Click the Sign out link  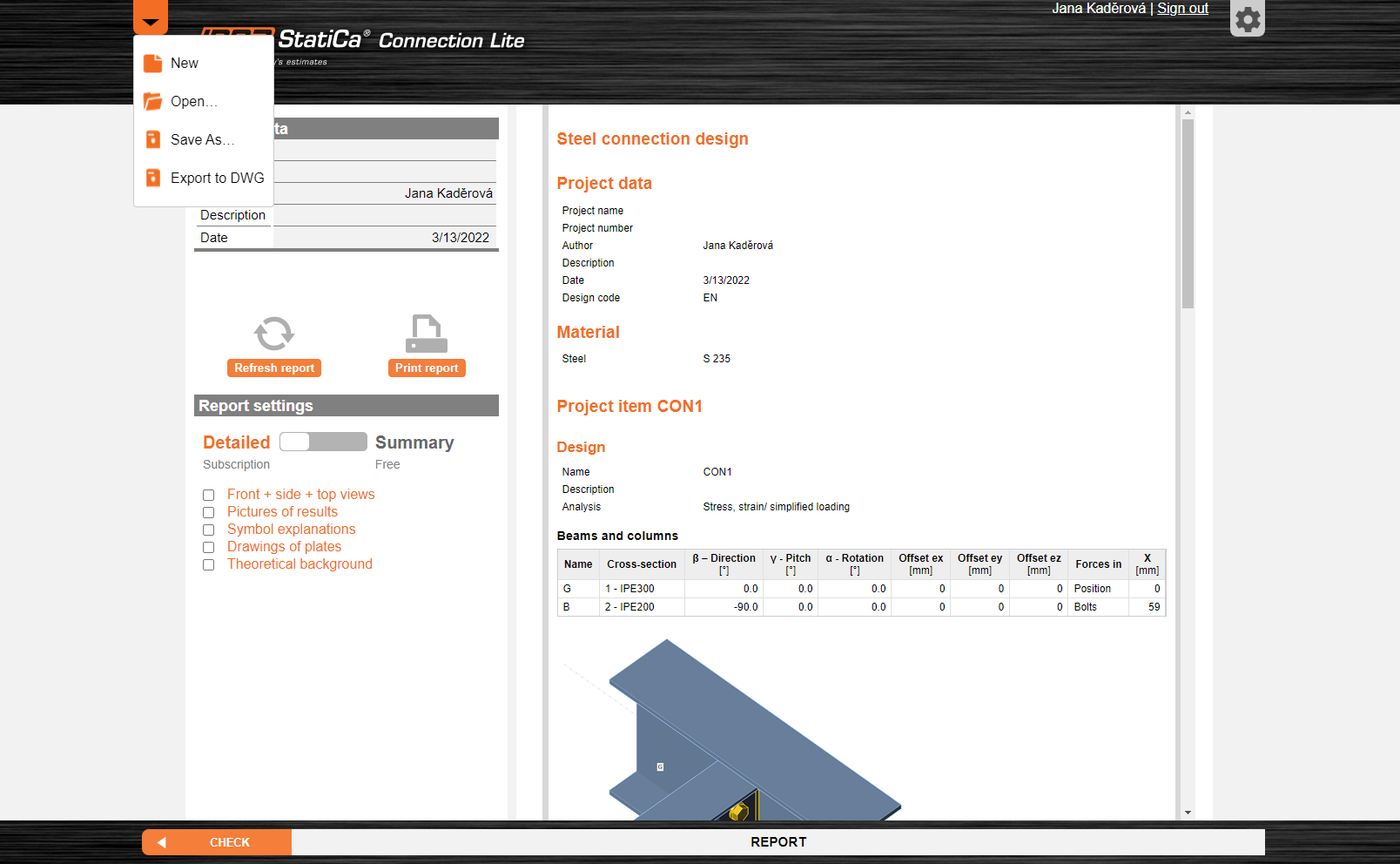click(x=1182, y=9)
